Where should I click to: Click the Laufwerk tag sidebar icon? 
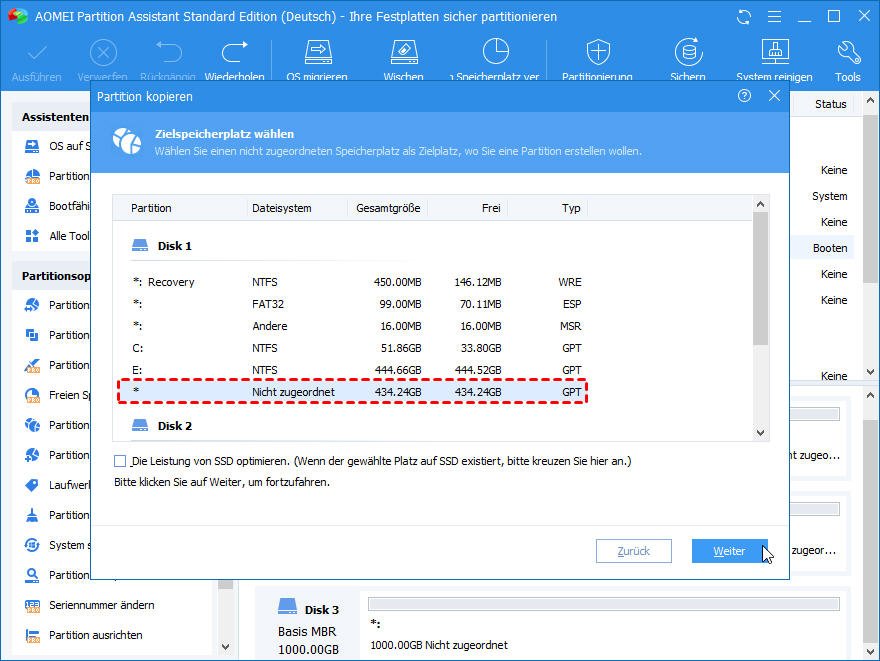(x=32, y=485)
